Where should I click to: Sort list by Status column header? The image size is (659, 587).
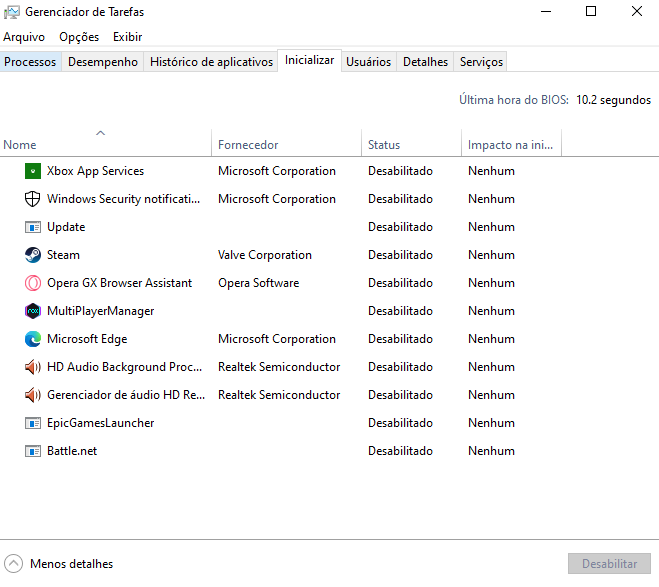click(384, 145)
